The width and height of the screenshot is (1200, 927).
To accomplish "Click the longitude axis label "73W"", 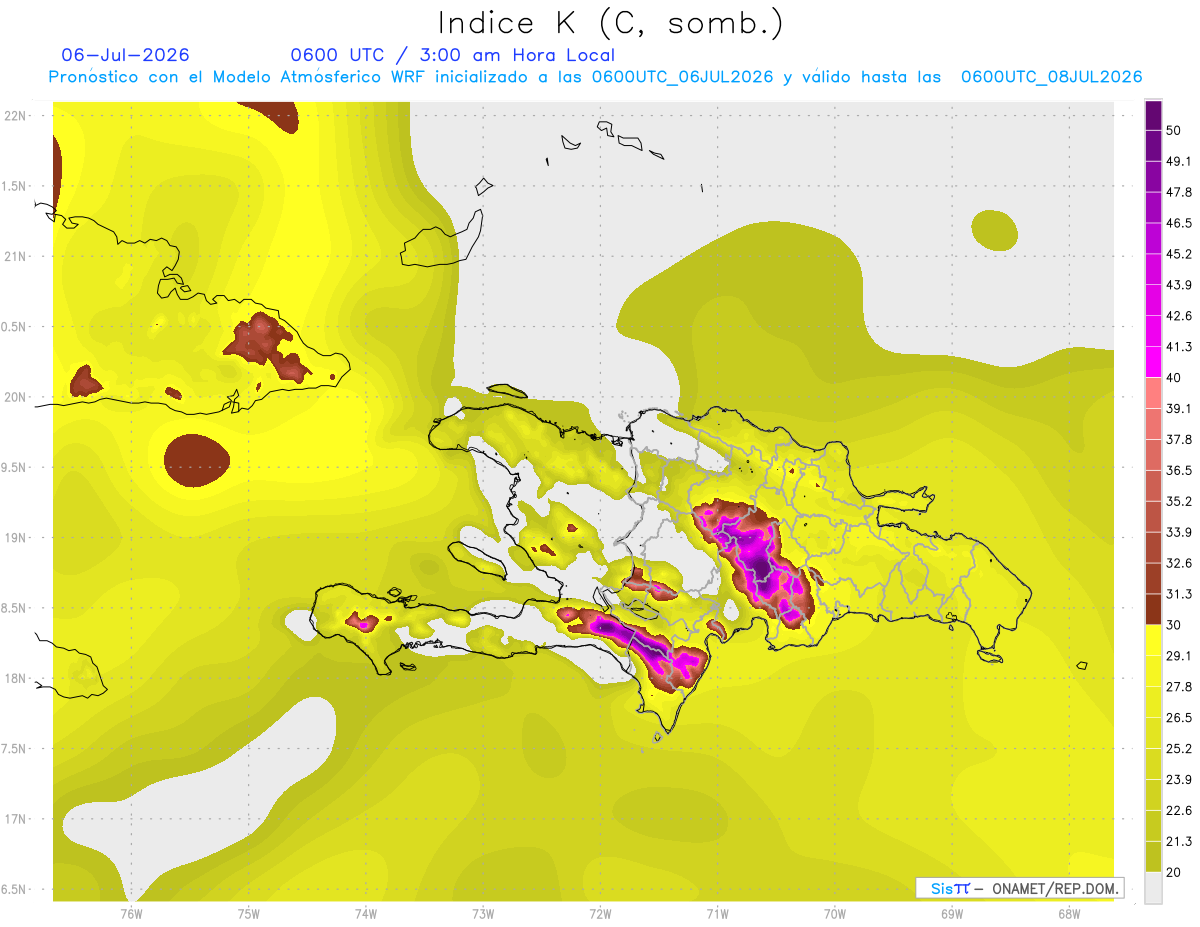I will [483, 913].
